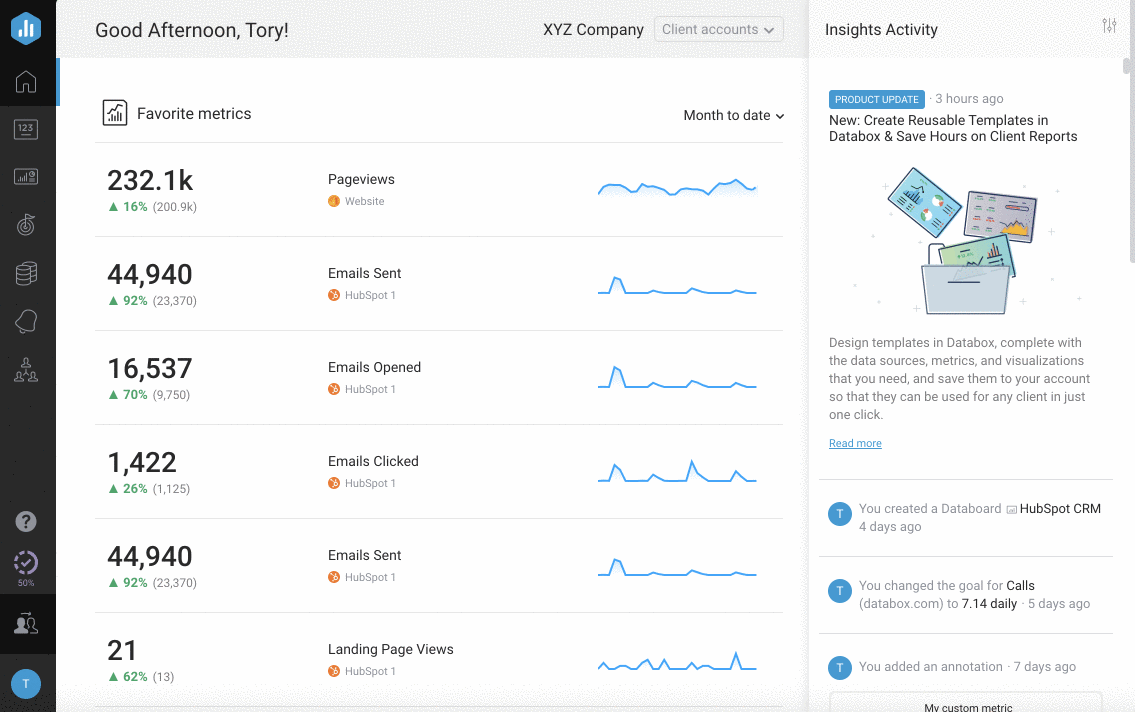This screenshot has width=1135, height=712.
Task: Click the Read more link
Action: 855,444
